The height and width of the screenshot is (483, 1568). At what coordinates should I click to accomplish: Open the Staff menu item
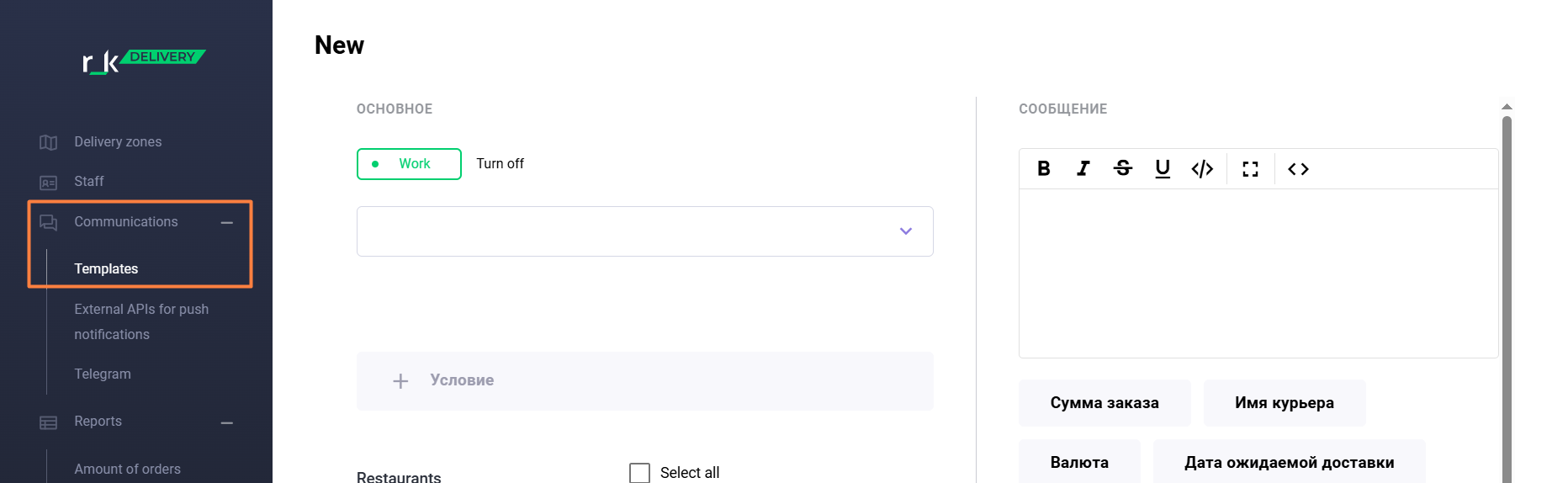tap(88, 182)
